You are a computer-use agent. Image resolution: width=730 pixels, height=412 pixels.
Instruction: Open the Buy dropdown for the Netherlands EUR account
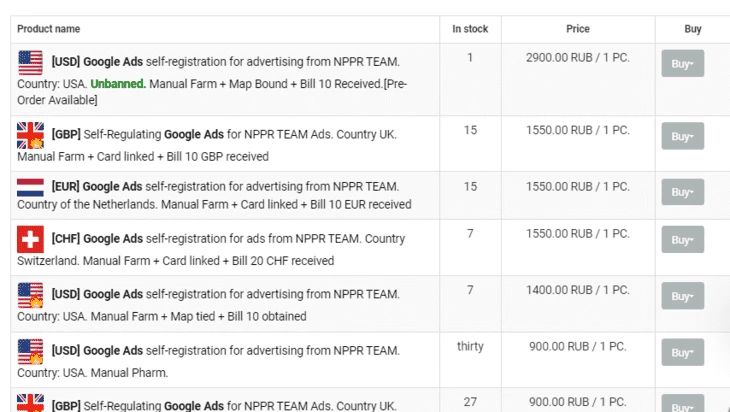click(x=683, y=192)
